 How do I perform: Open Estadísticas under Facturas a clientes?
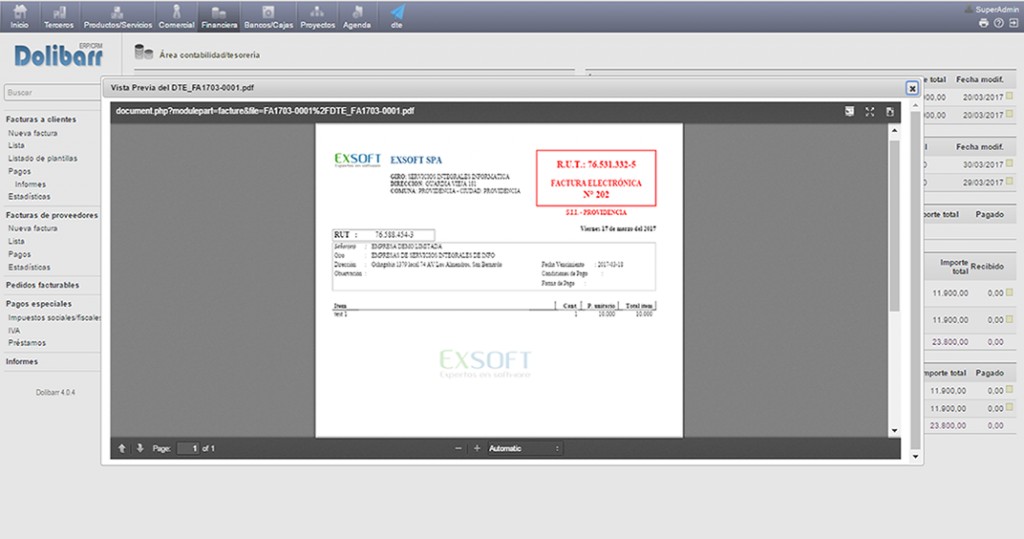click(29, 197)
